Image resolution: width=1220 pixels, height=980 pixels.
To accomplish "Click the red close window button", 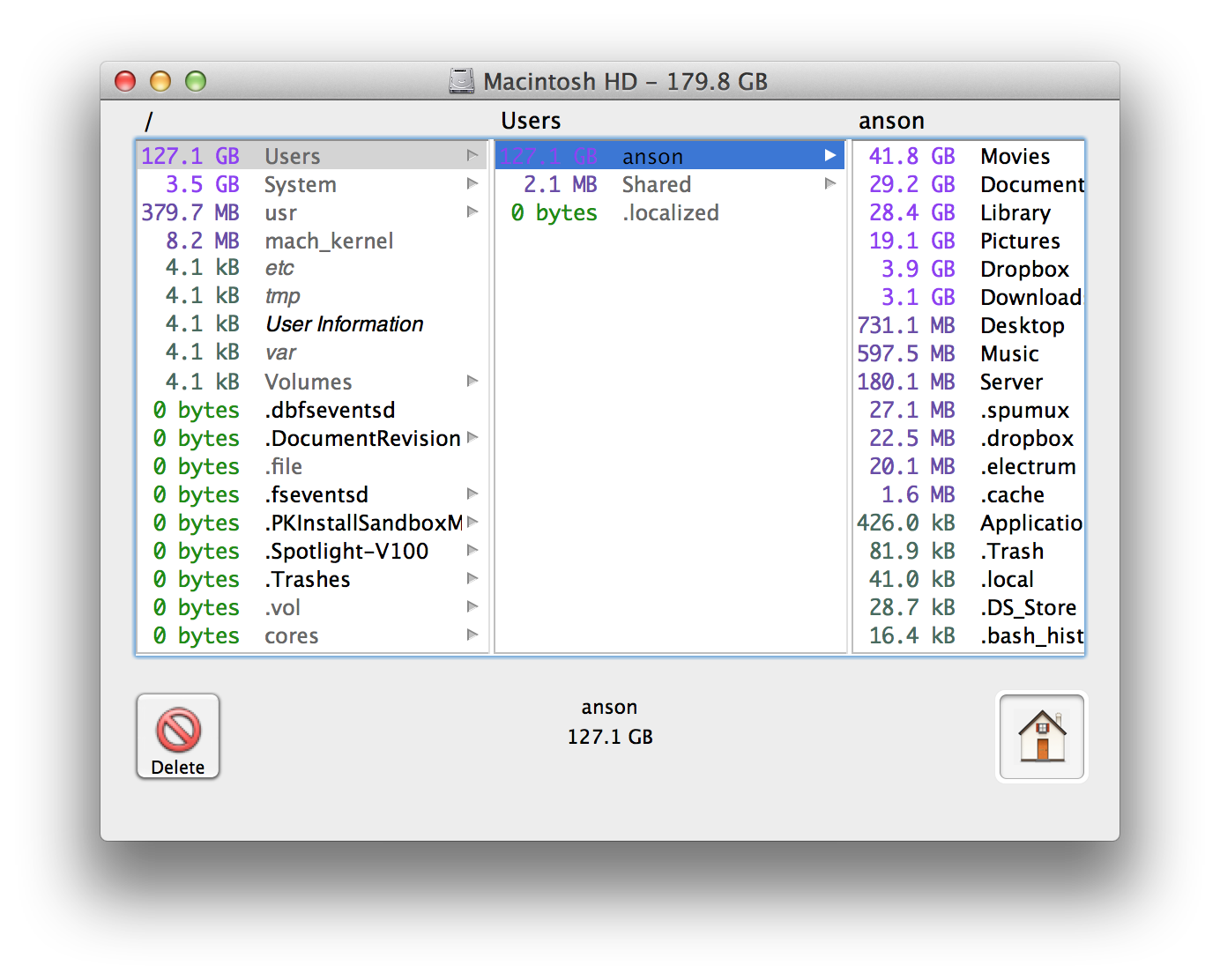I will click(x=125, y=81).
